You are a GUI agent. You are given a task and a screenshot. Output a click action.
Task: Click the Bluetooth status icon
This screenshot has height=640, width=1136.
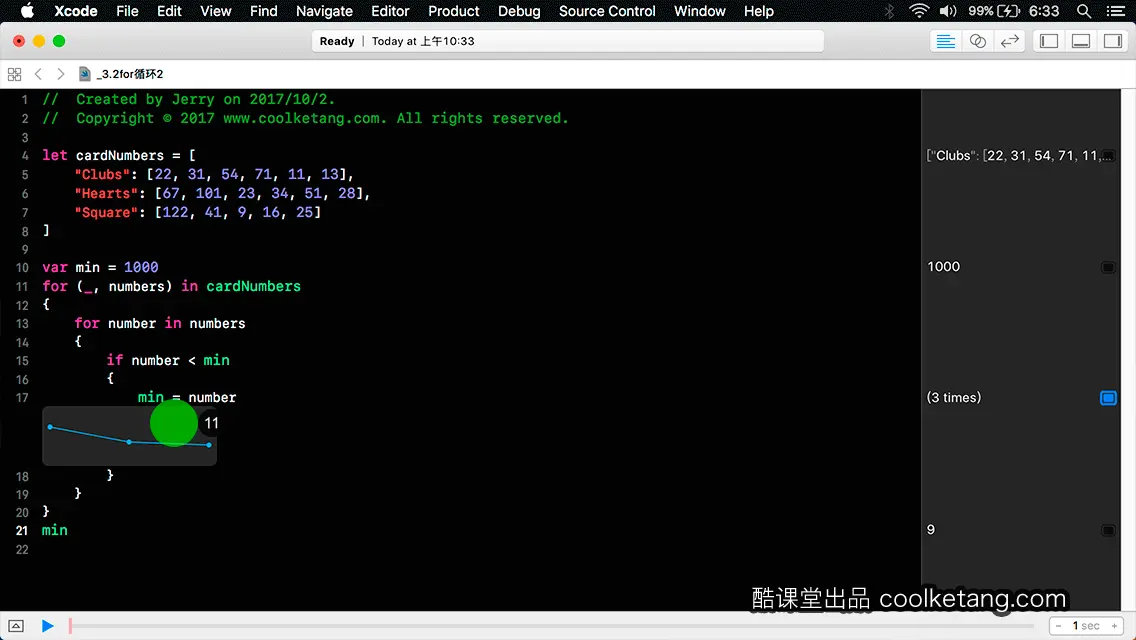pos(890,11)
